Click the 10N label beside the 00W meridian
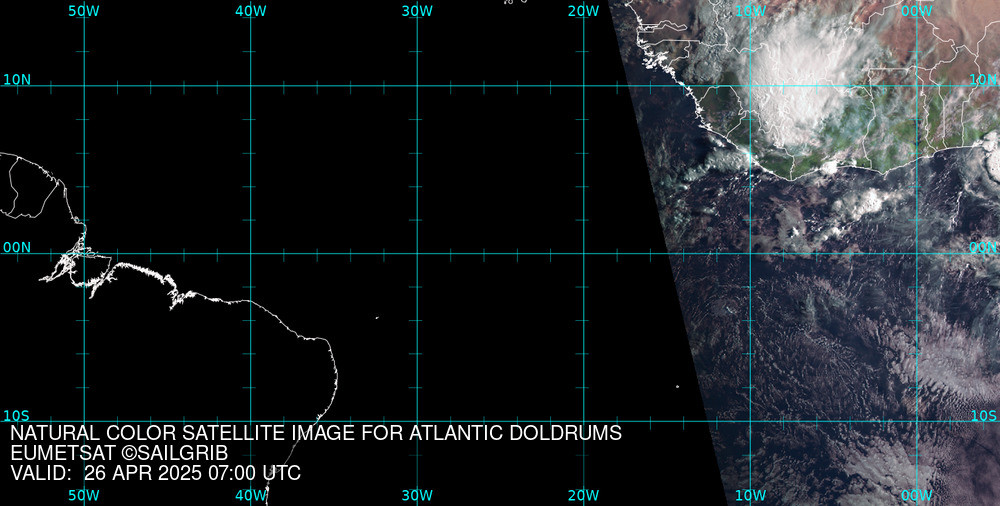 pos(983,80)
